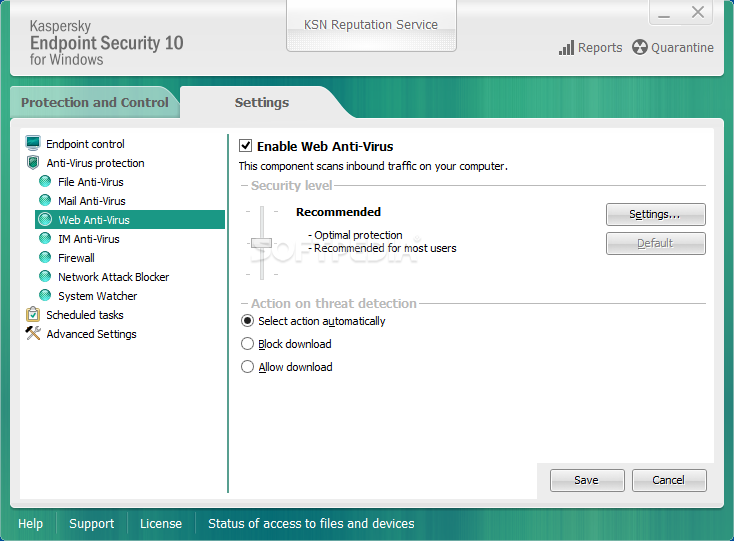
Task: Open Advanced Settings section
Action: tap(91, 334)
